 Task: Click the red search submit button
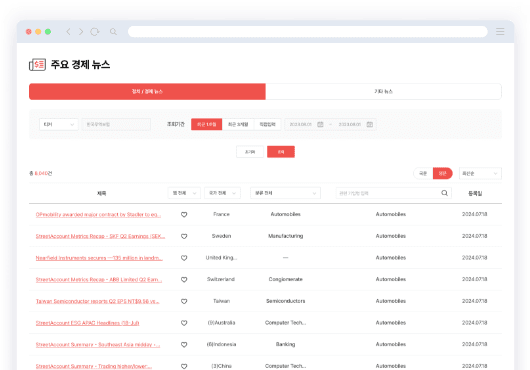pyautogui.click(x=281, y=152)
